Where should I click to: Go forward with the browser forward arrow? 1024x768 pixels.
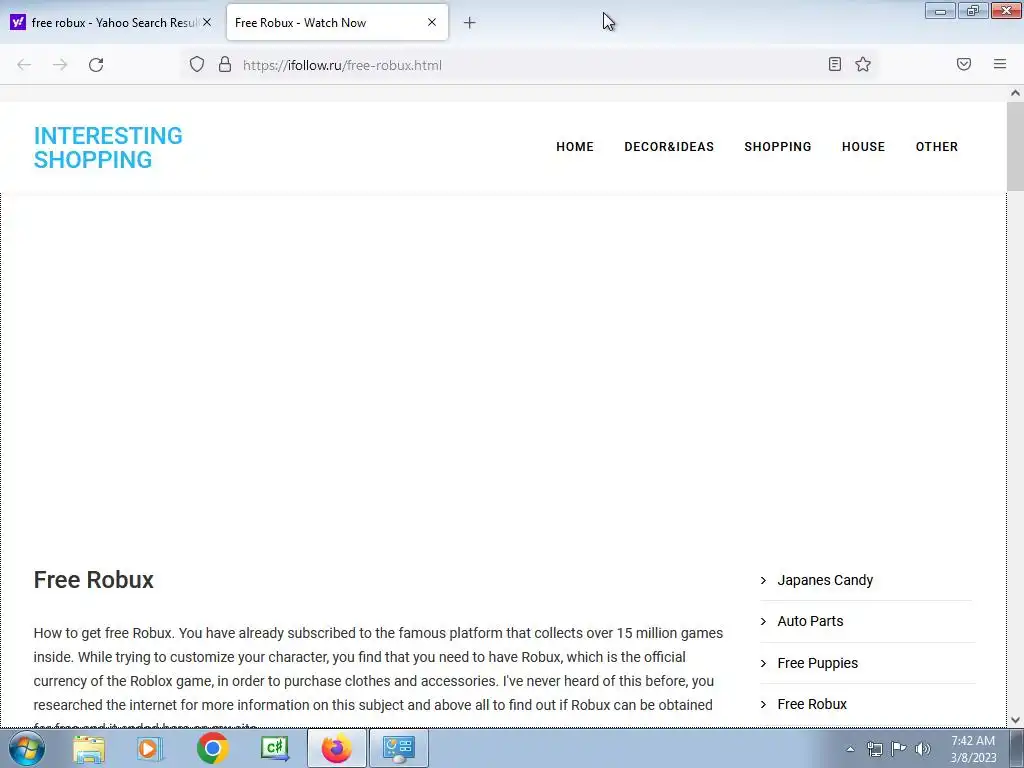point(60,65)
